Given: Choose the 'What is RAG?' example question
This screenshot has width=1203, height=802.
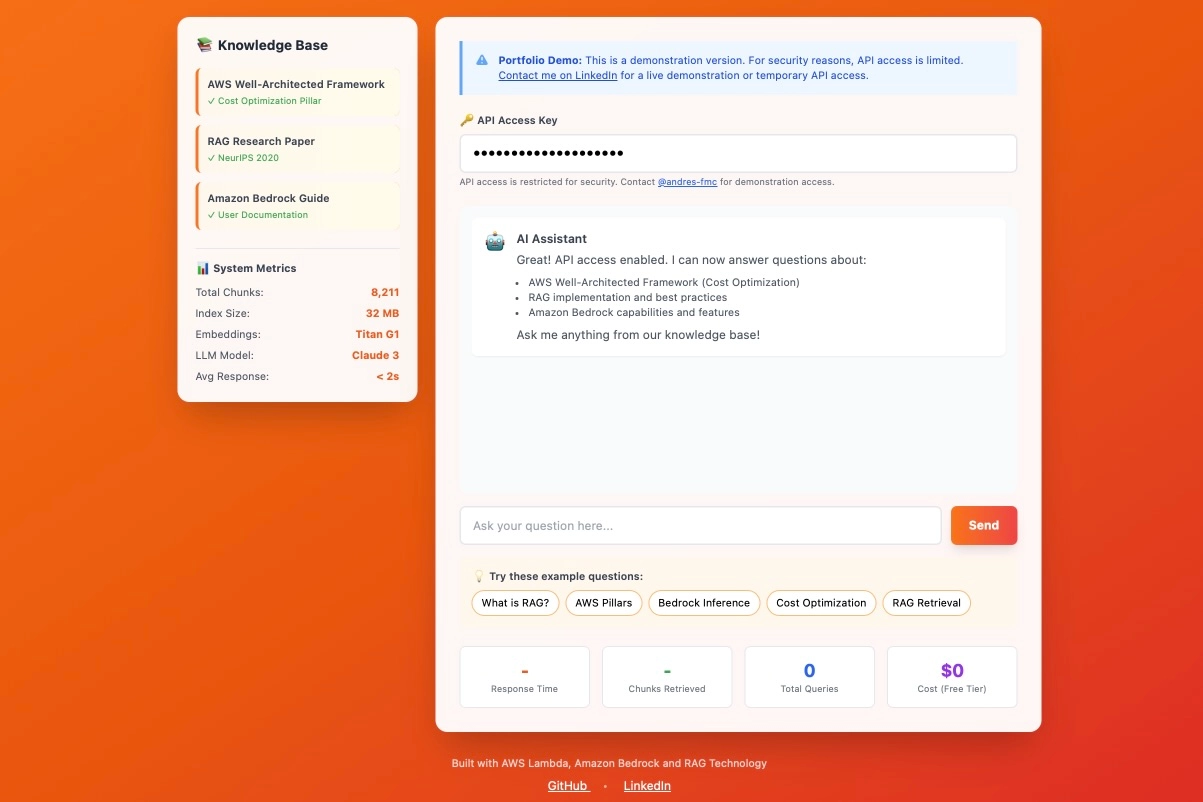Looking at the screenshot, I should click(x=515, y=603).
